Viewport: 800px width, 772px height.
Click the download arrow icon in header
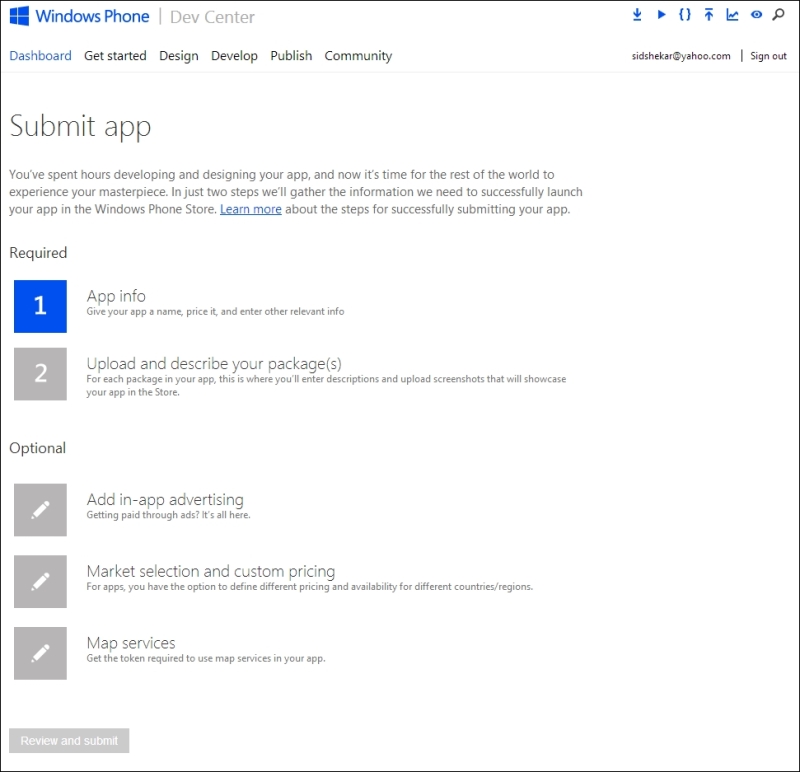point(637,15)
